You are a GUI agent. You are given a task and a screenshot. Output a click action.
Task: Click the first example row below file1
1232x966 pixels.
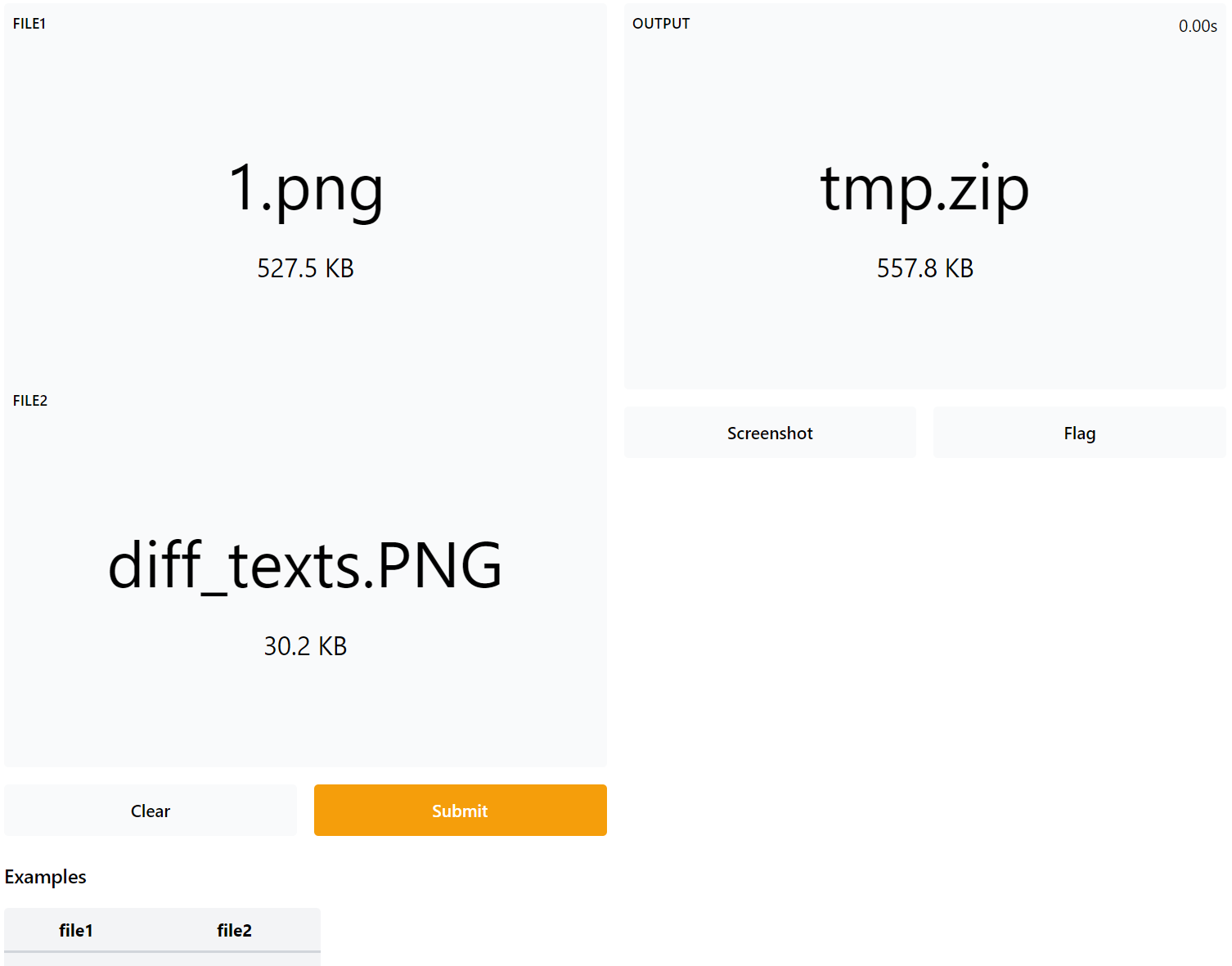coord(75,959)
